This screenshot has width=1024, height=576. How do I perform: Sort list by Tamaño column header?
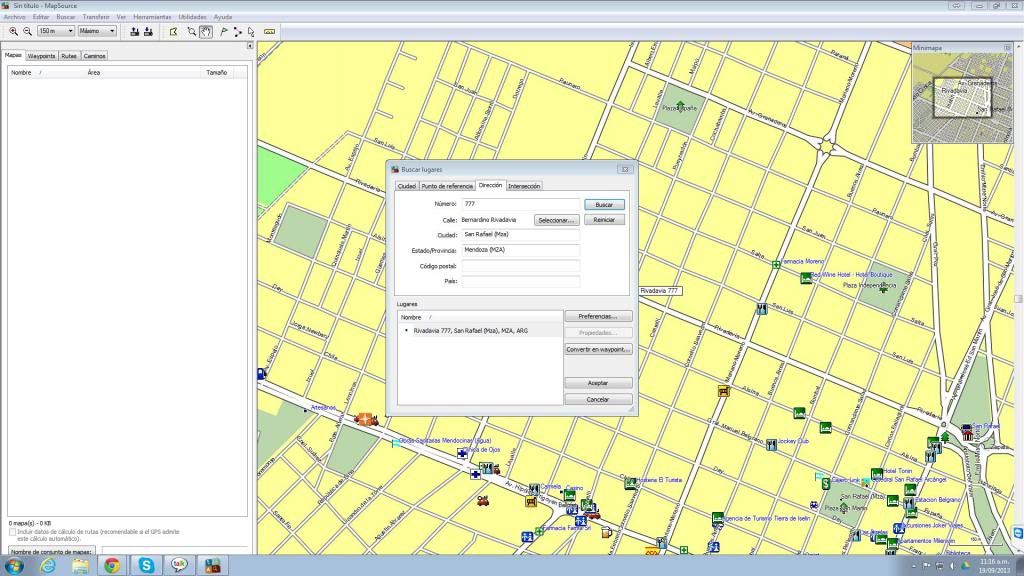pyautogui.click(x=217, y=72)
